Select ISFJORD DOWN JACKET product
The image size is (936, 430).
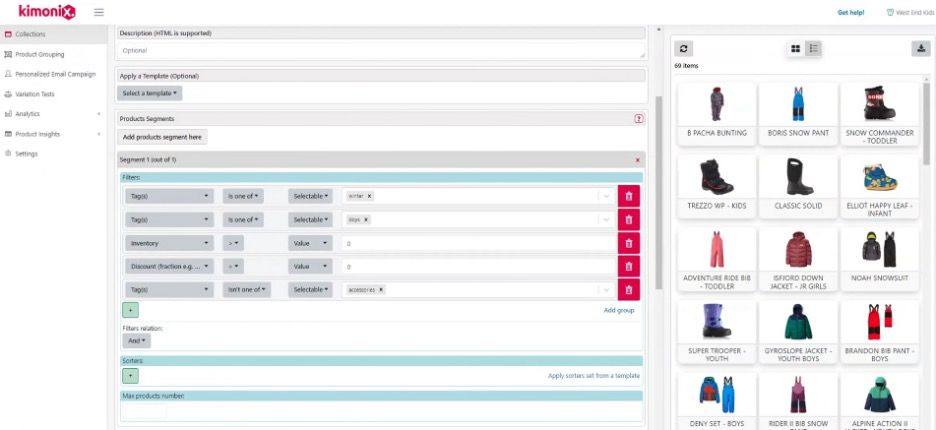(798, 259)
